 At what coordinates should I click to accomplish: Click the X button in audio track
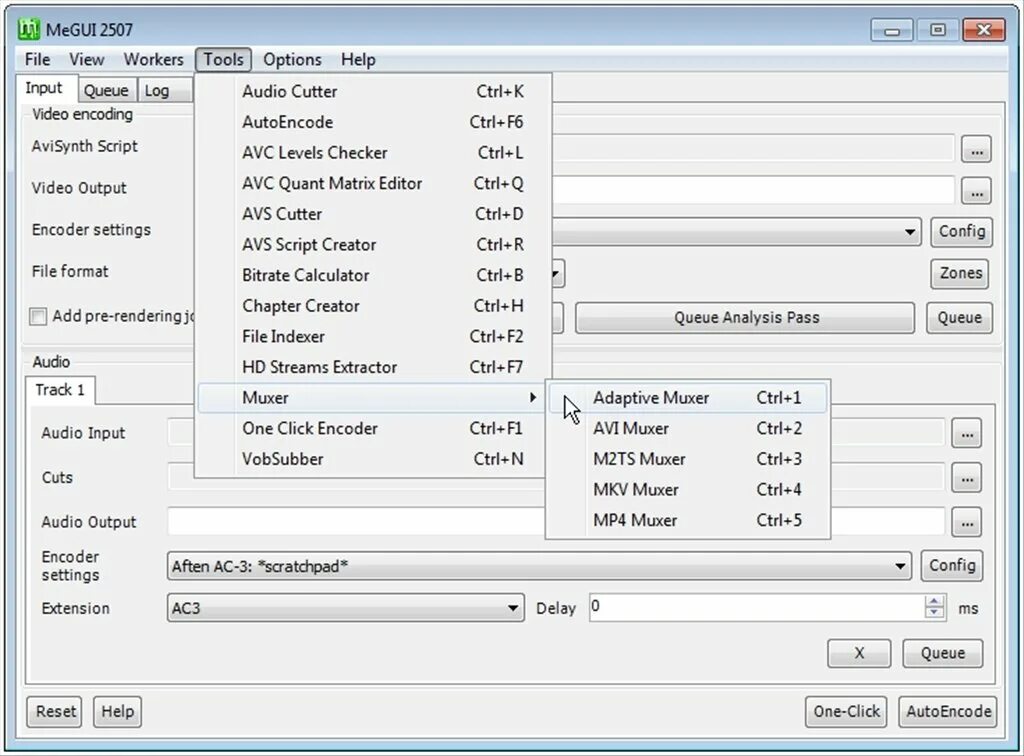[x=859, y=654]
